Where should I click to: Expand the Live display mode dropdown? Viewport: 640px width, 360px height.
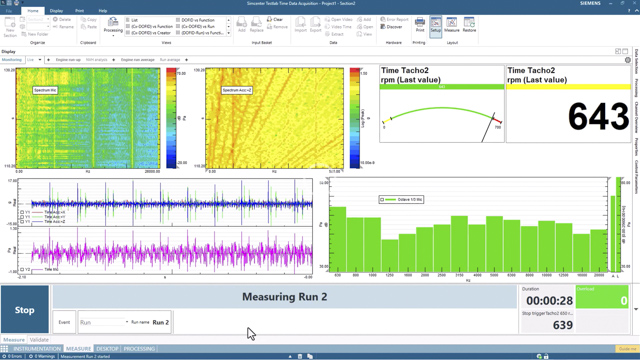click(x=40, y=60)
